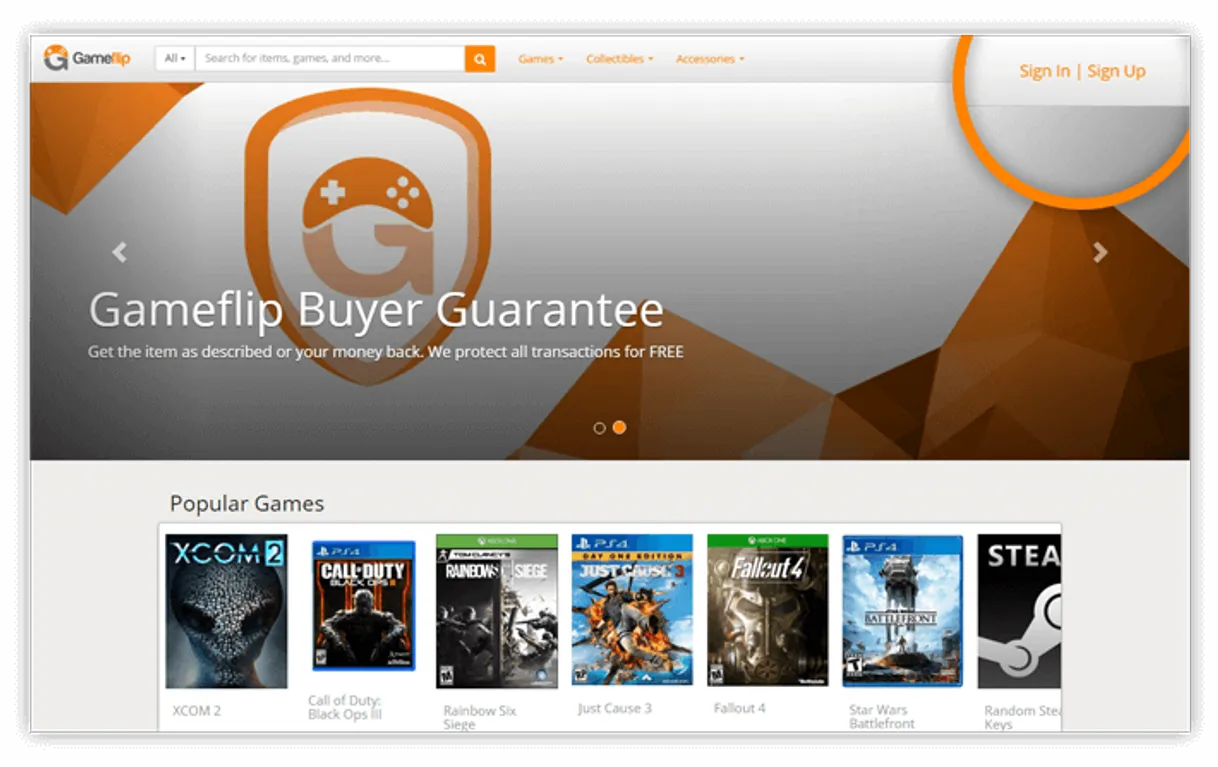This screenshot has height=767, width=1218.
Task: Click the orange search magnifier button
Action: (x=480, y=59)
